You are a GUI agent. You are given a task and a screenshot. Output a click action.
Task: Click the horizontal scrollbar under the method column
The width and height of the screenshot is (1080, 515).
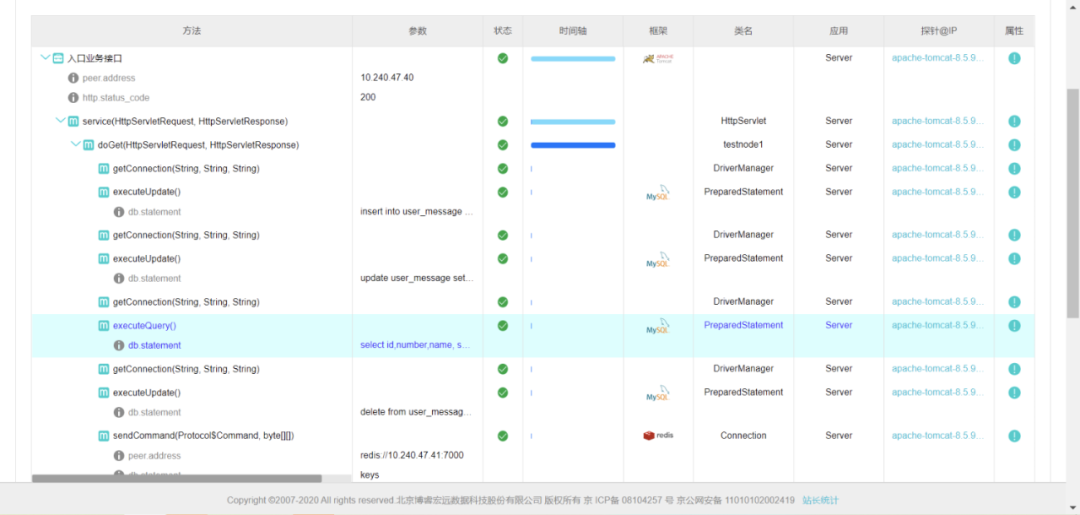point(176,479)
